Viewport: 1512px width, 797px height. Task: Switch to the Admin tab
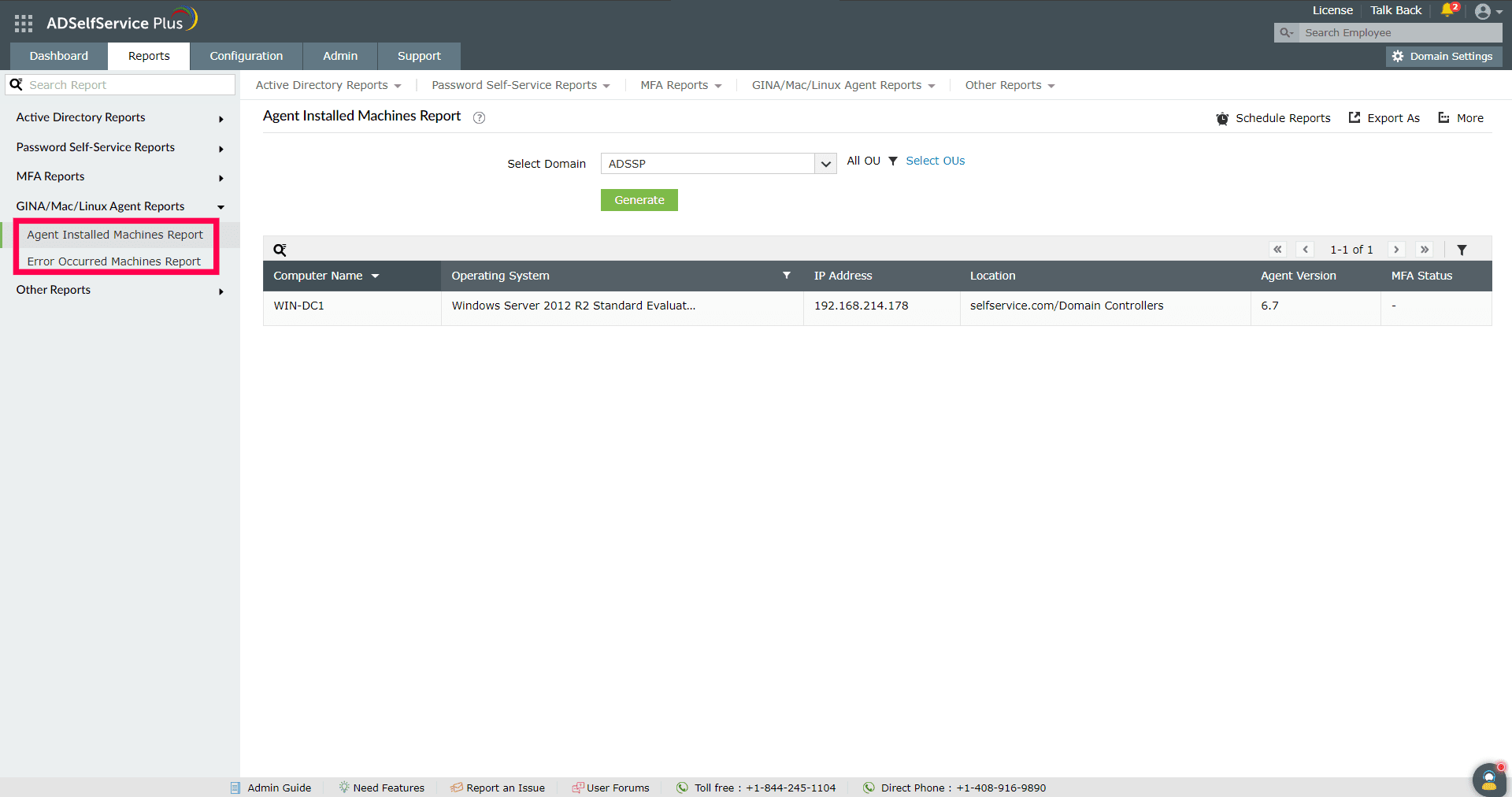click(340, 56)
